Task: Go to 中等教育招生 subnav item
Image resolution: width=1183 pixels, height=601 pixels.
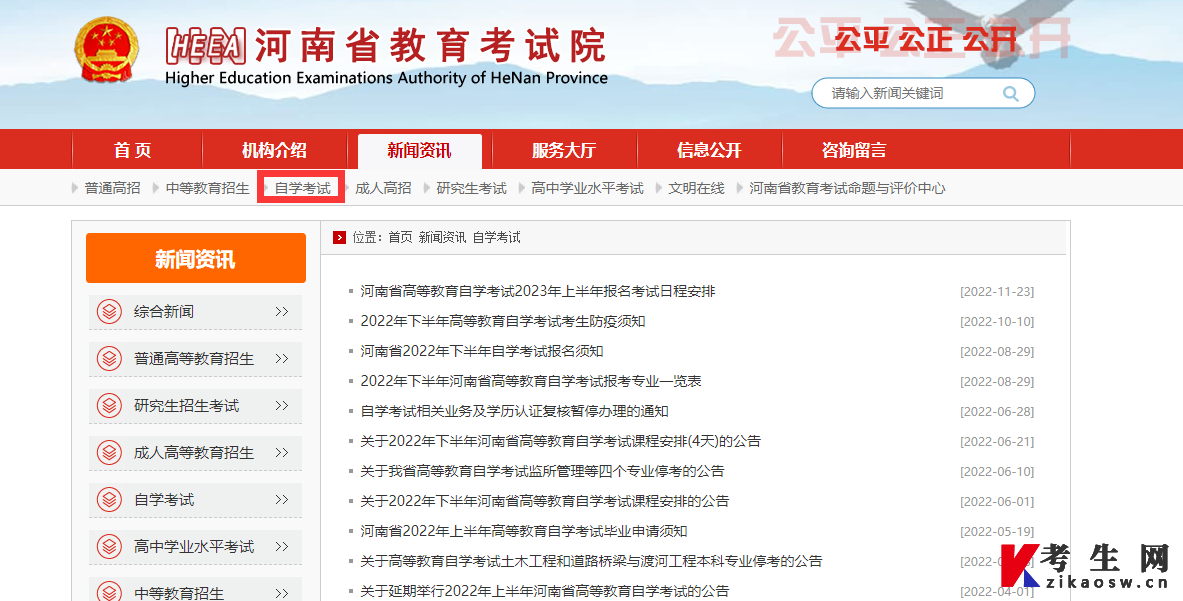Action: (207, 189)
